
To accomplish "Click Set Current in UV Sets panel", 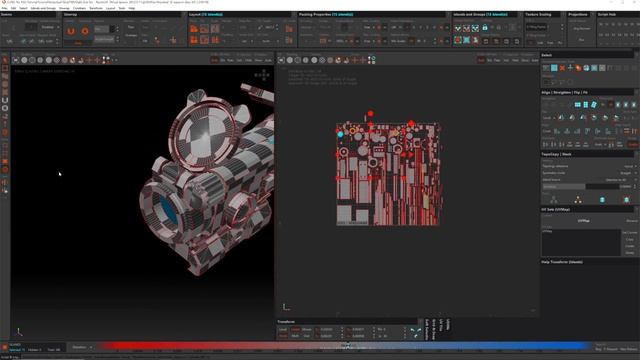I will [x=629, y=232].
